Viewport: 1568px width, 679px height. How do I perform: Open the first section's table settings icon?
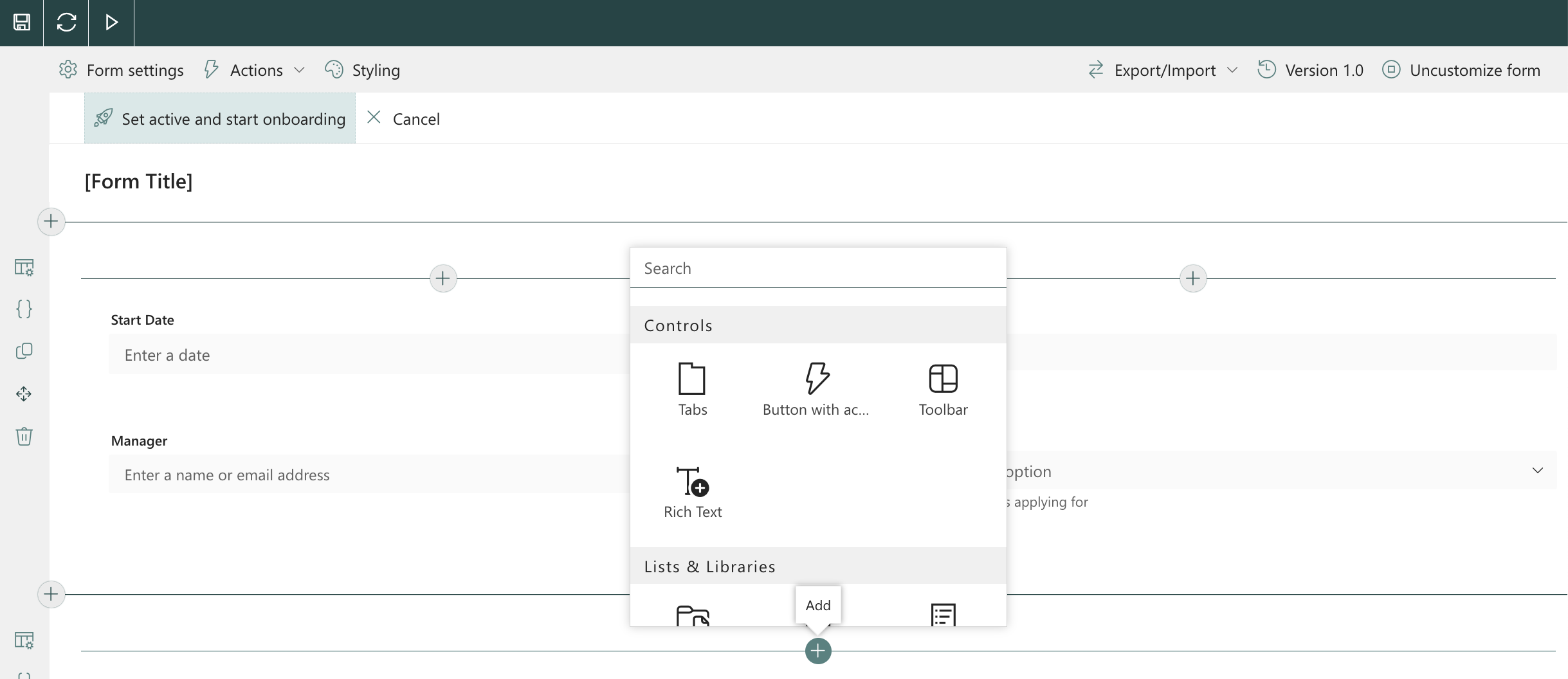pos(24,267)
